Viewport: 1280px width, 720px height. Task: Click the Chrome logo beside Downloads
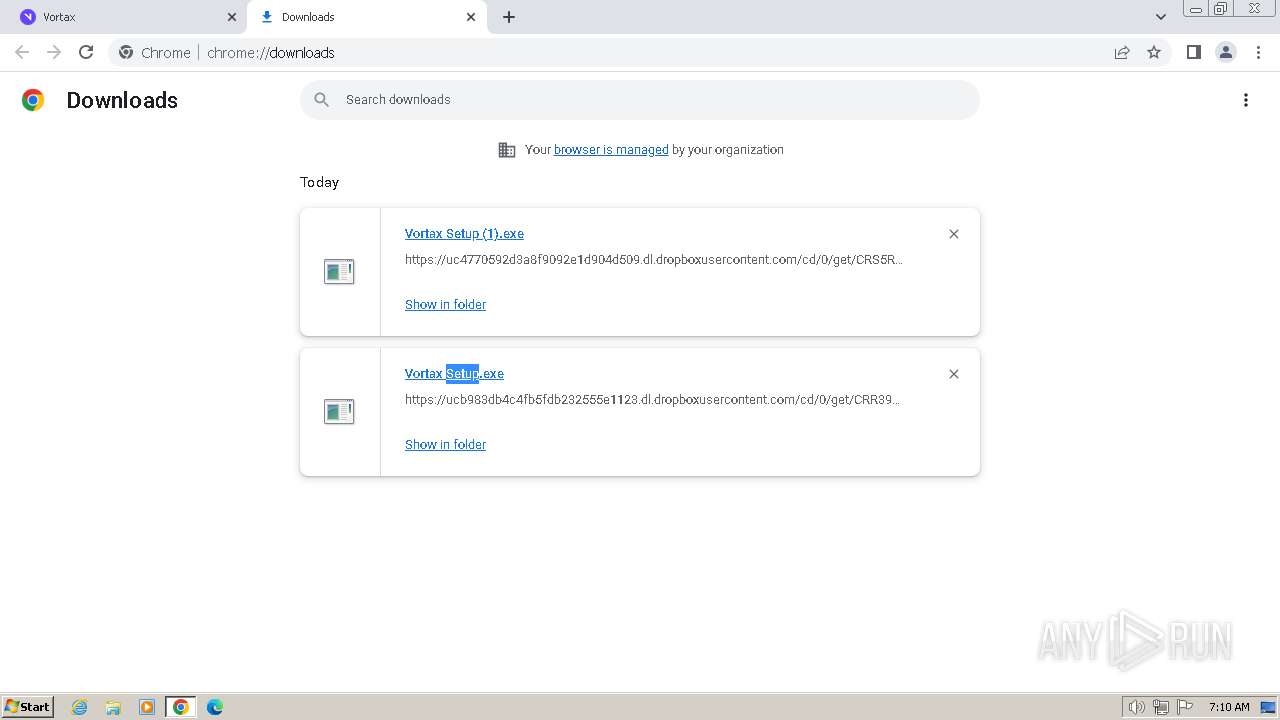(33, 100)
